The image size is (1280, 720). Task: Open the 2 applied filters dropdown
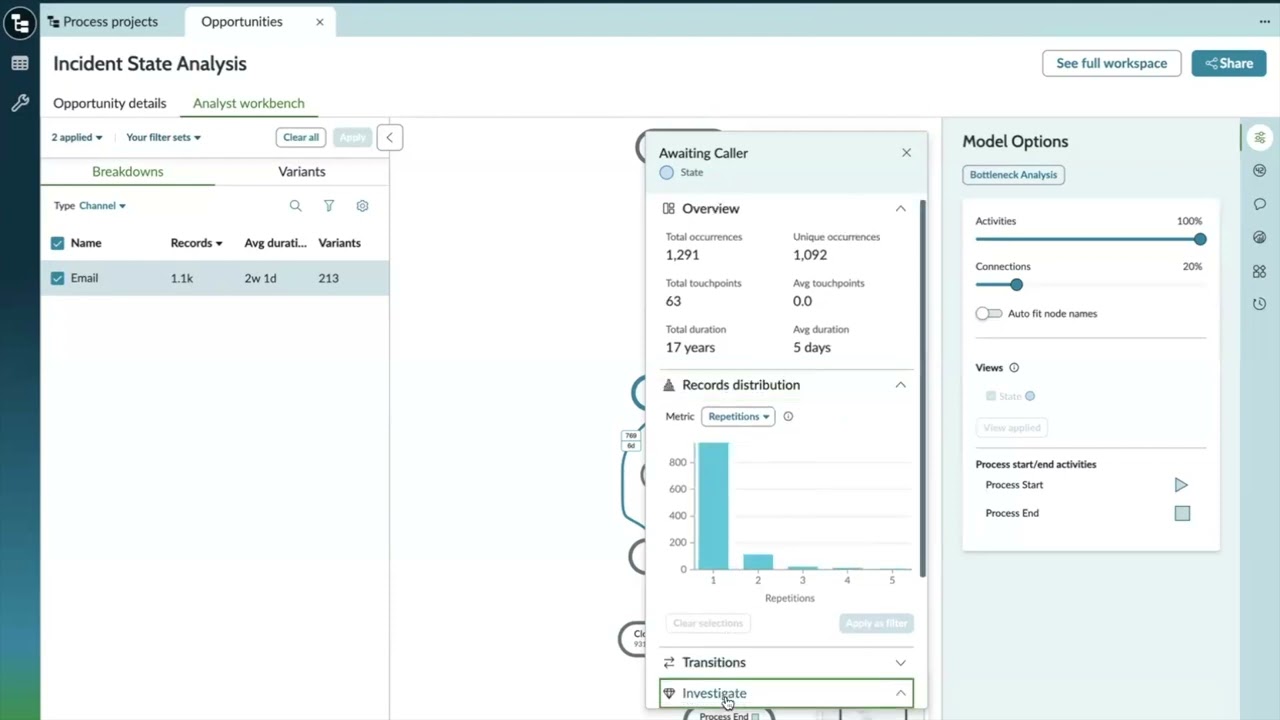coord(77,138)
